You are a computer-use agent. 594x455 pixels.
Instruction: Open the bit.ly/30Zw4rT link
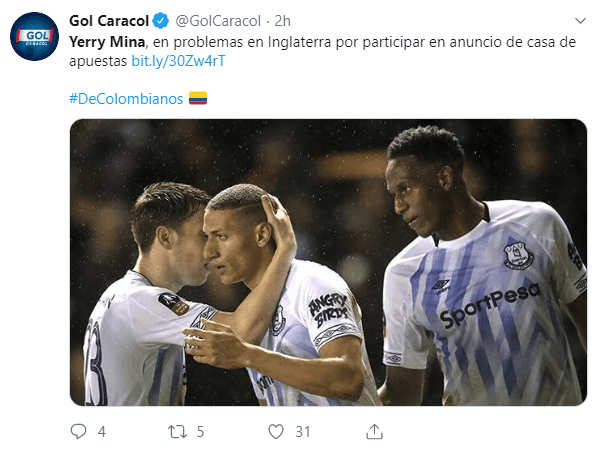[x=178, y=61]
